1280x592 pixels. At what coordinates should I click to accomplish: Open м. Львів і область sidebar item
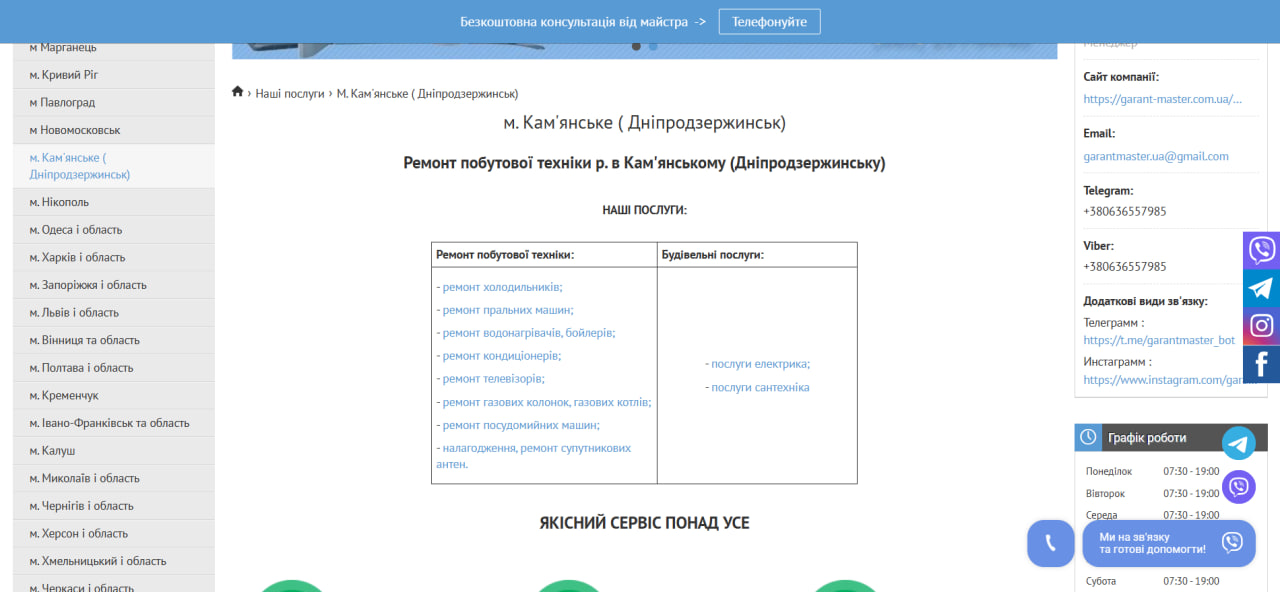click(74, 313)
